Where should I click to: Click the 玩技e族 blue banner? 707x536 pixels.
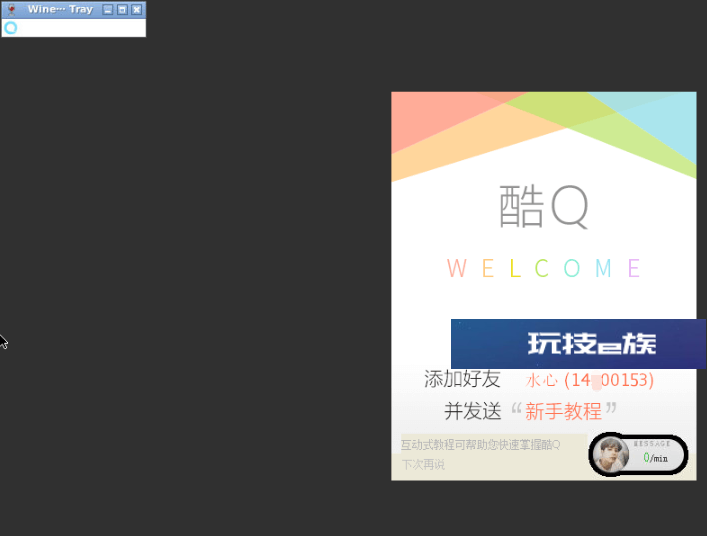pyautogui.click(x=578, y=344)
